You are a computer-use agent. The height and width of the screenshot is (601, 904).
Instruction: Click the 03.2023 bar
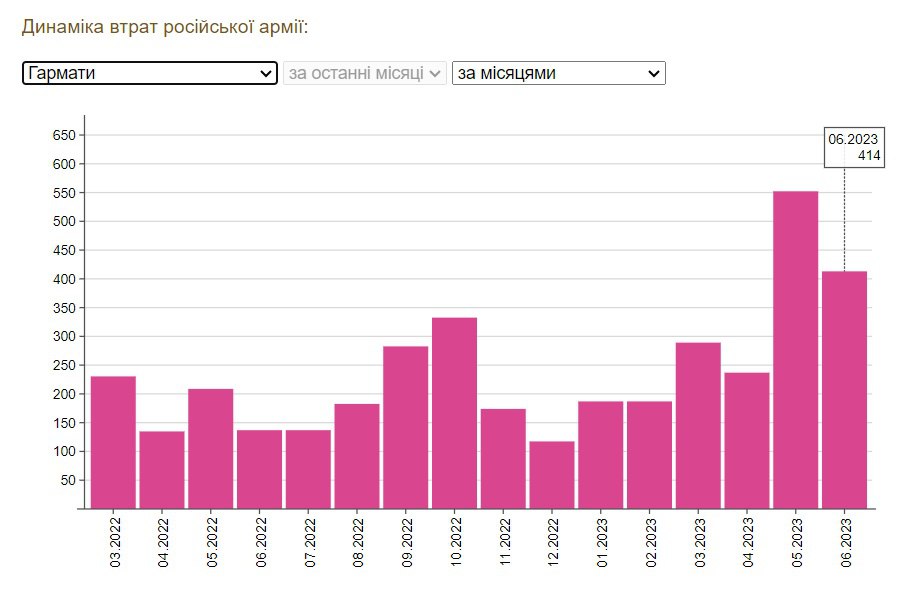click(x=698, y=425)
